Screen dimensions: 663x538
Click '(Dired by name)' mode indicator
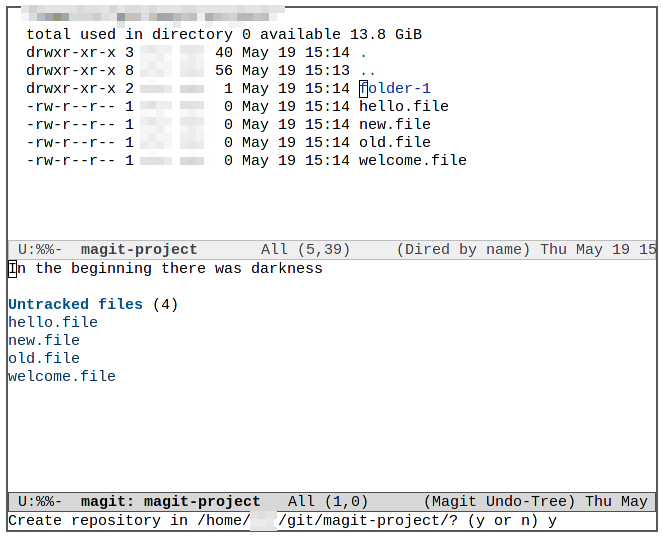463,250
